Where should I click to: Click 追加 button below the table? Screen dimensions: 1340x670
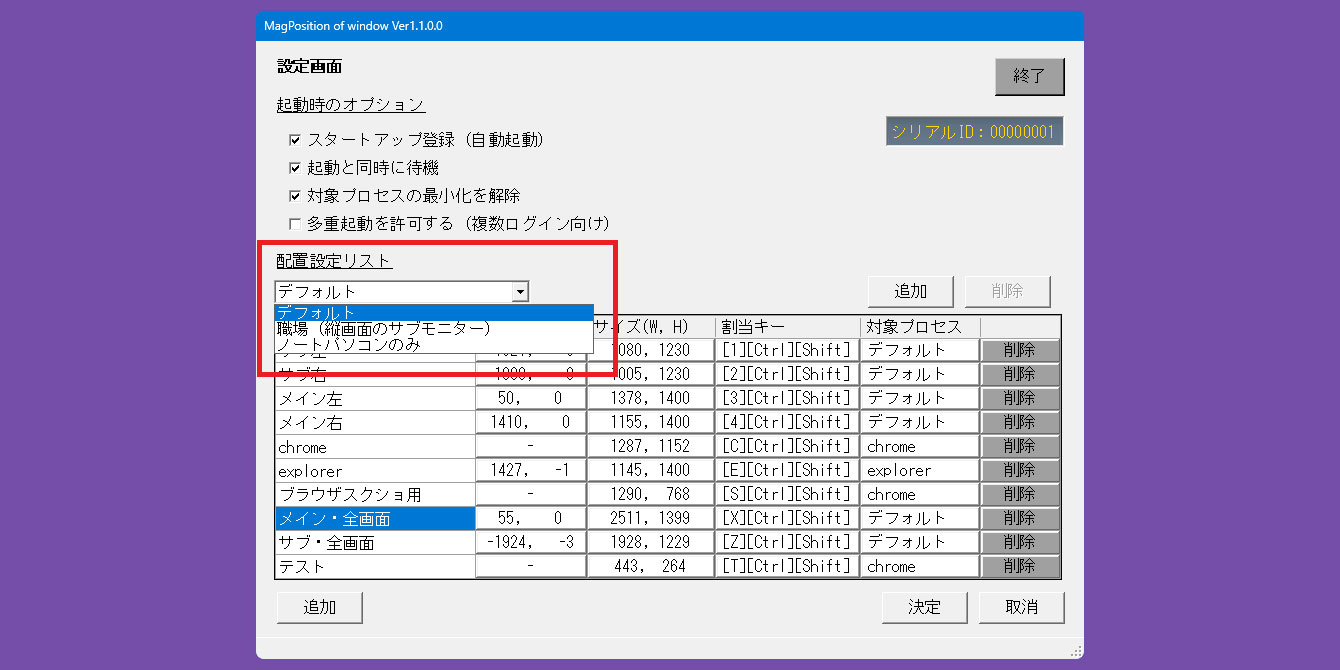(319, 607)
